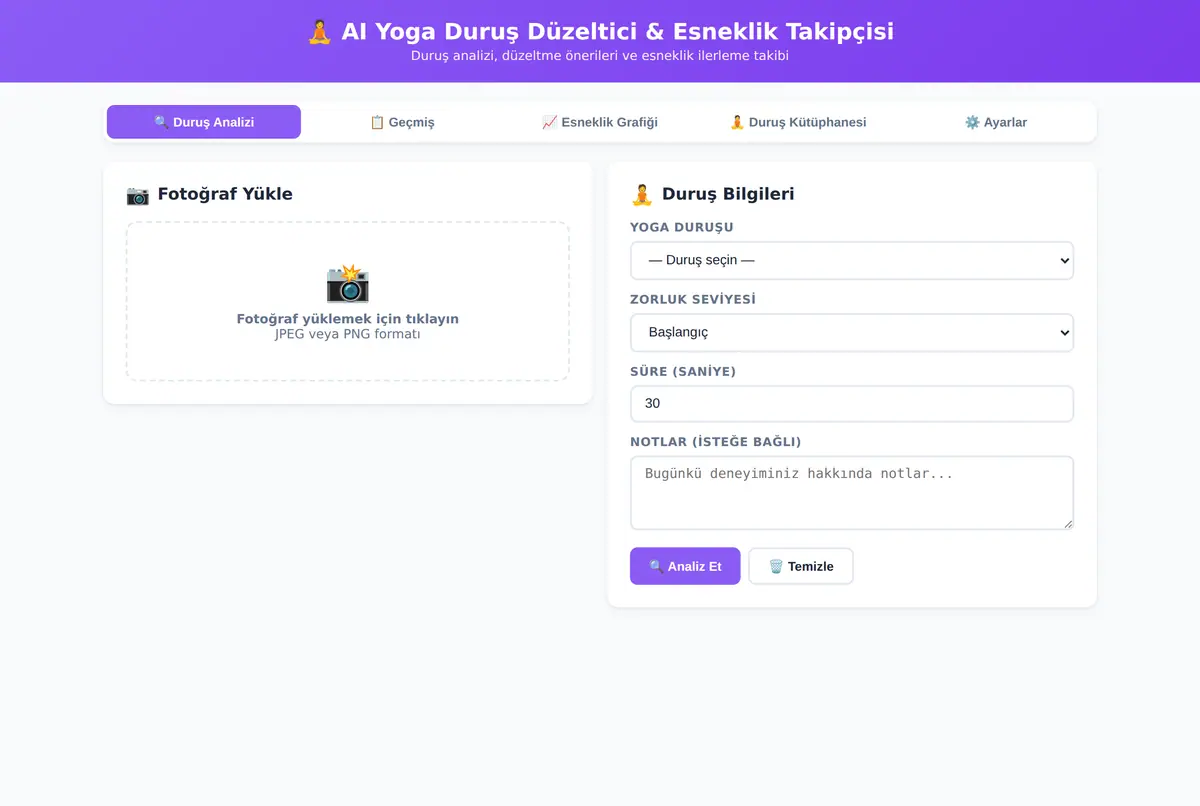The width and height of the screenshot is (1200, 806).
Task: Open the Ayarlar tab
Action: pos(996,122)
